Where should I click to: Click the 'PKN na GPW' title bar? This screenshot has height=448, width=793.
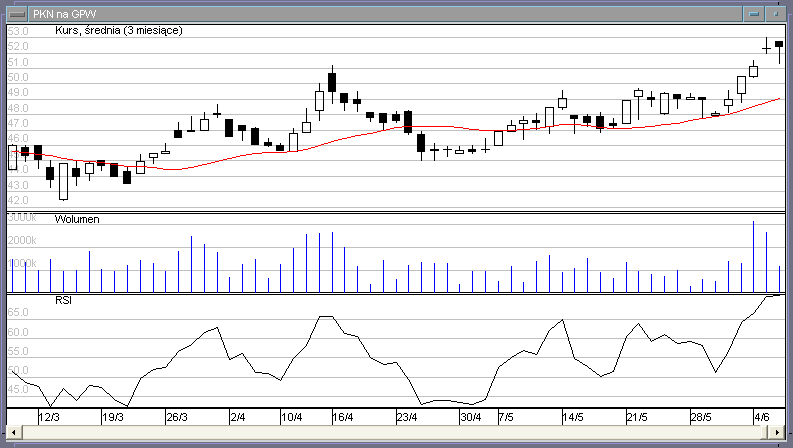(385, 14)
